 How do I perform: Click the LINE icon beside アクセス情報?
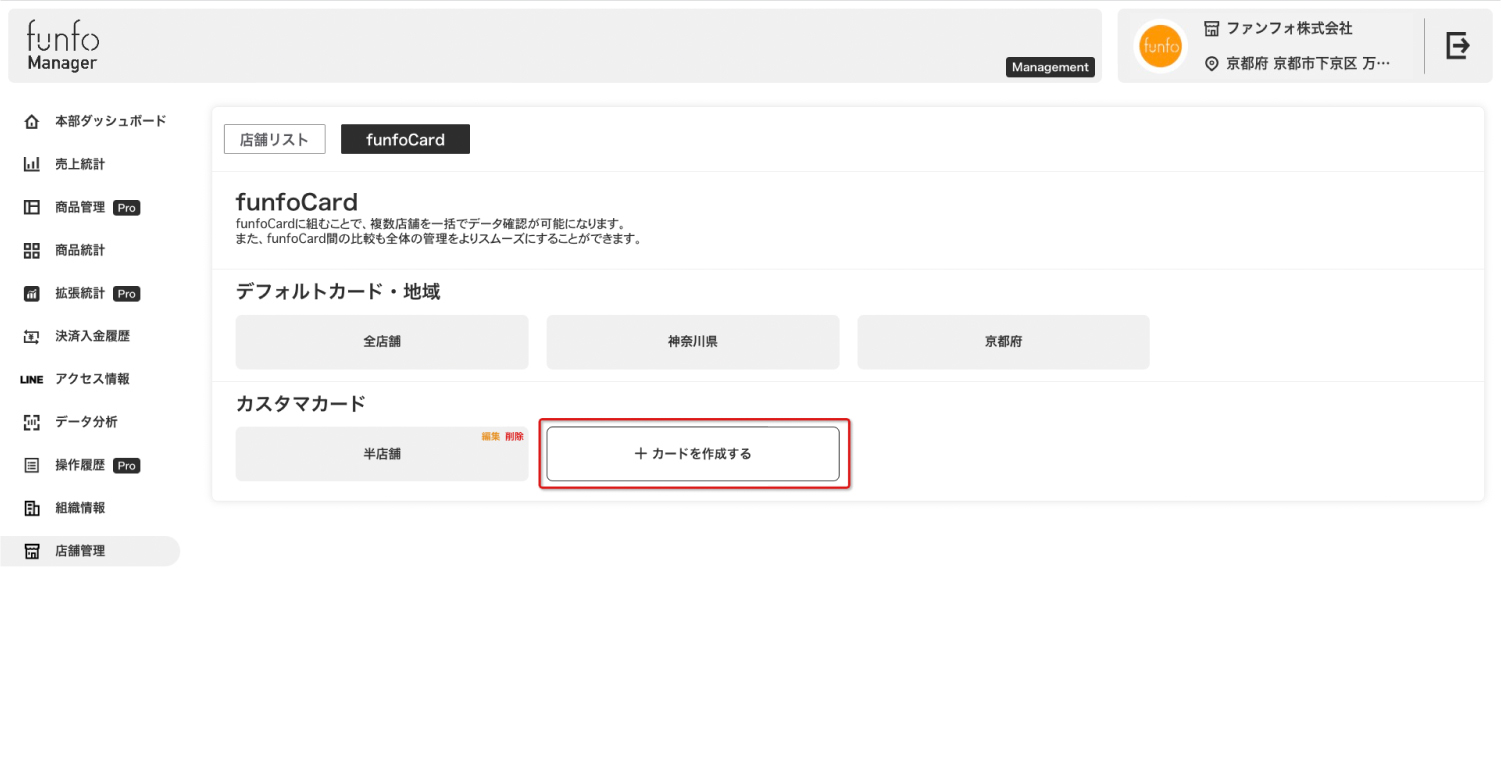pyautogui.click(x=32, y=379)
